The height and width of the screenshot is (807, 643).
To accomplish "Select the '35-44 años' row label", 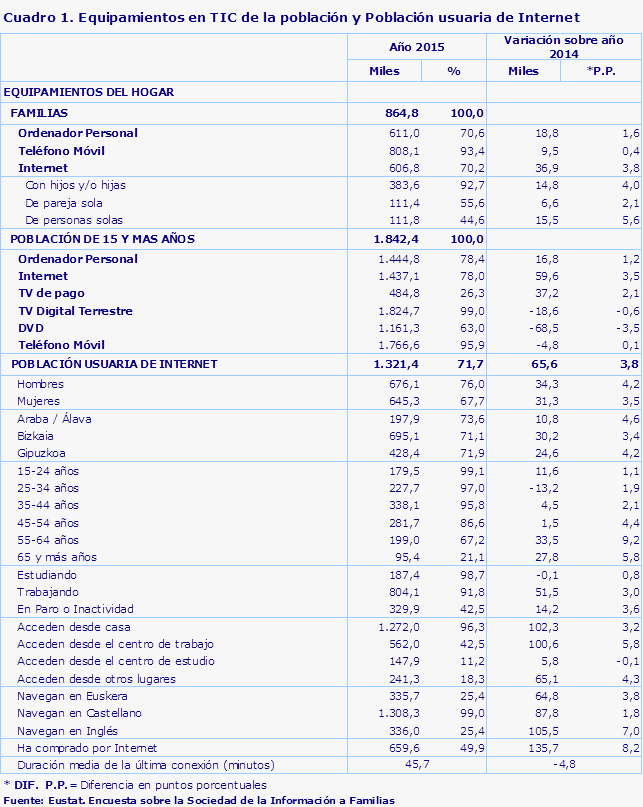I will point(48,505).
